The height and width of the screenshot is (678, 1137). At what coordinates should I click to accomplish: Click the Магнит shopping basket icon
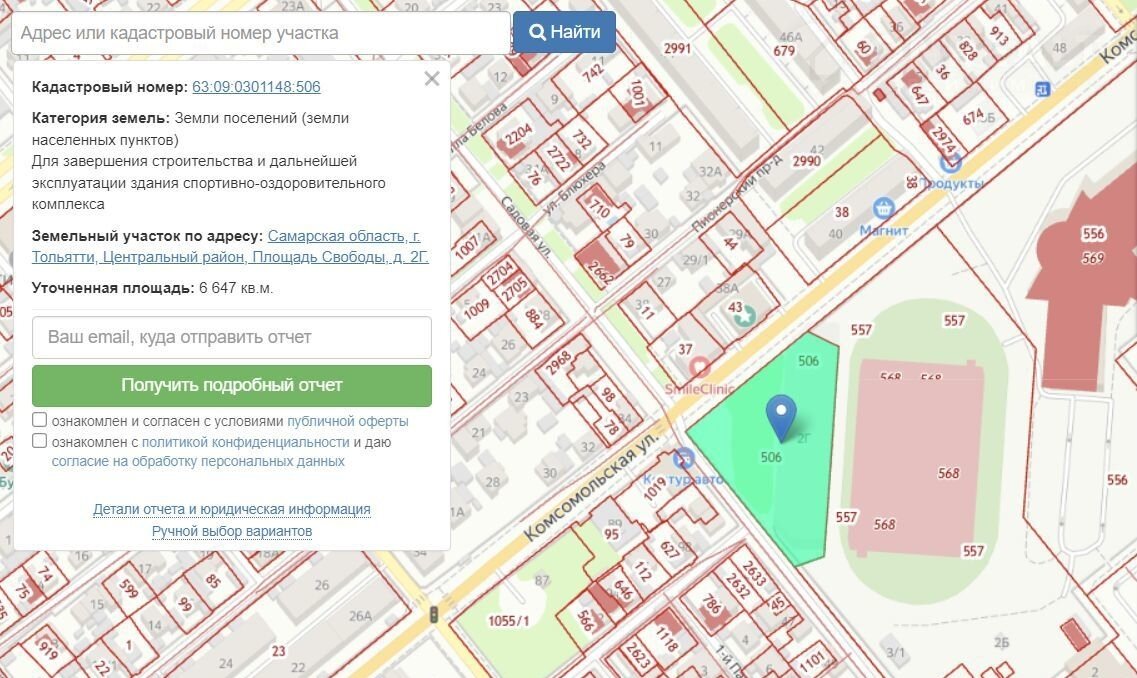click(883, 208)
